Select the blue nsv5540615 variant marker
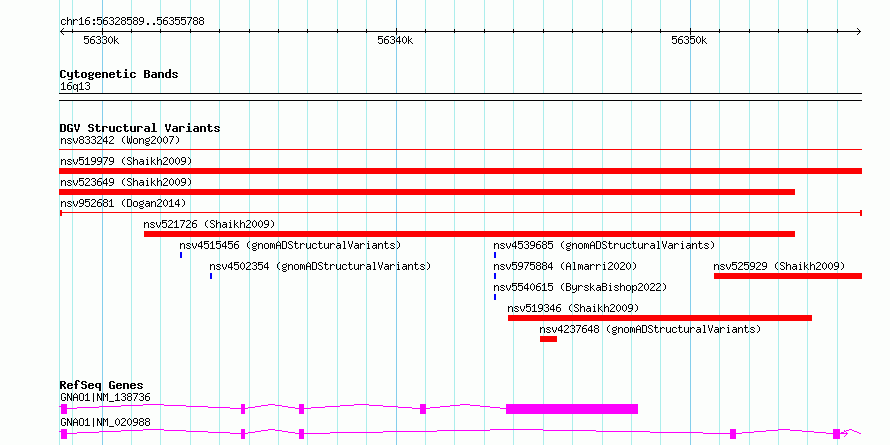The image size is (890, 445). 495,297
